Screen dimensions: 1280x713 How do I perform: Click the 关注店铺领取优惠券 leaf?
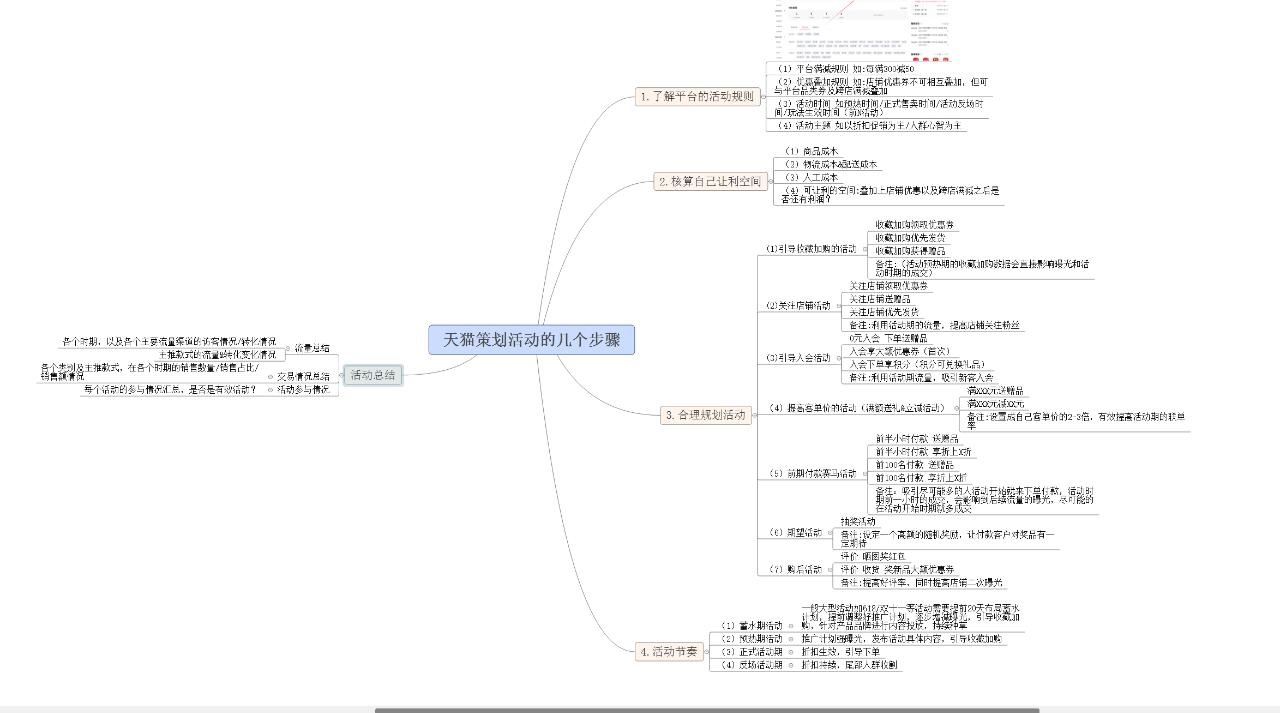click(x=889, y=287)
